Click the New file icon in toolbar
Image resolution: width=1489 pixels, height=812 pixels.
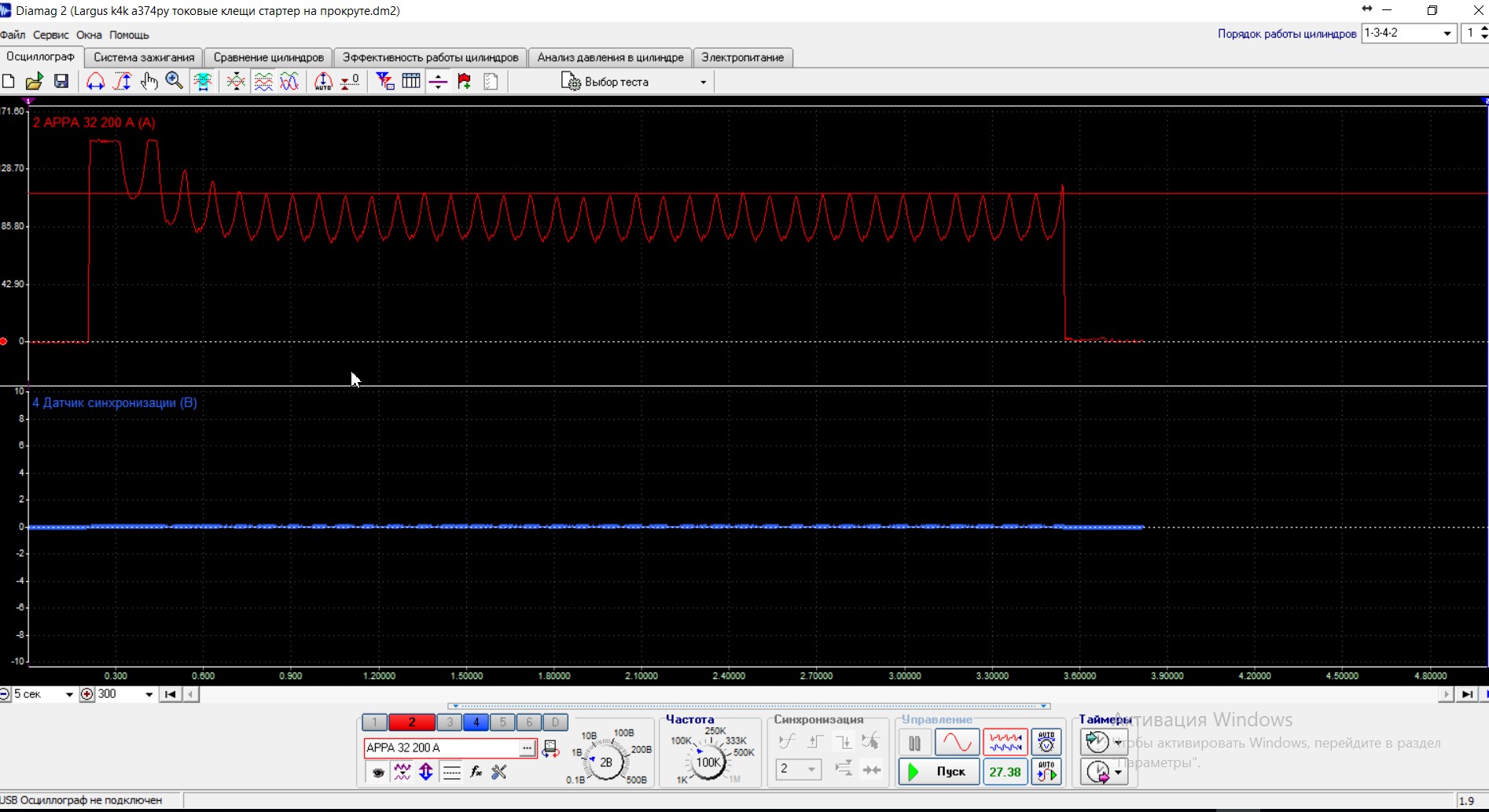pos(9,82)
